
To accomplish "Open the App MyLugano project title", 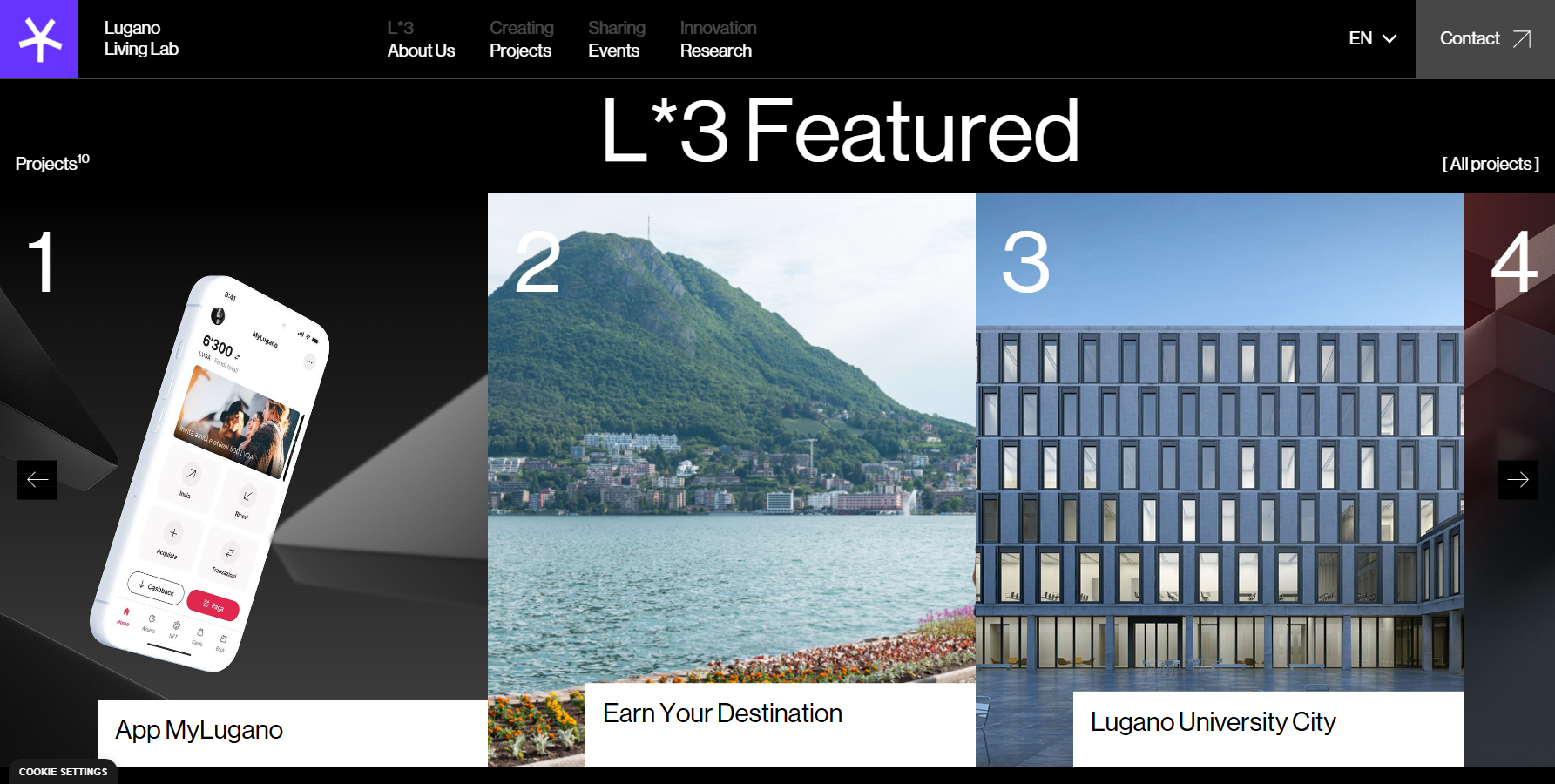I will coord(199,730).
